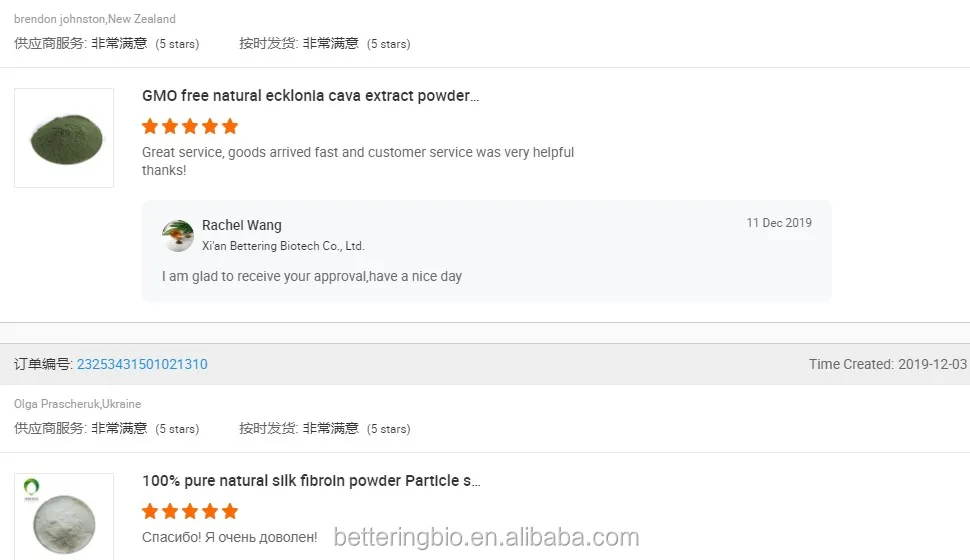The image size is (970, 560).
Task: Click the first star of the ecklonia review
Action: tap(150, 126)
